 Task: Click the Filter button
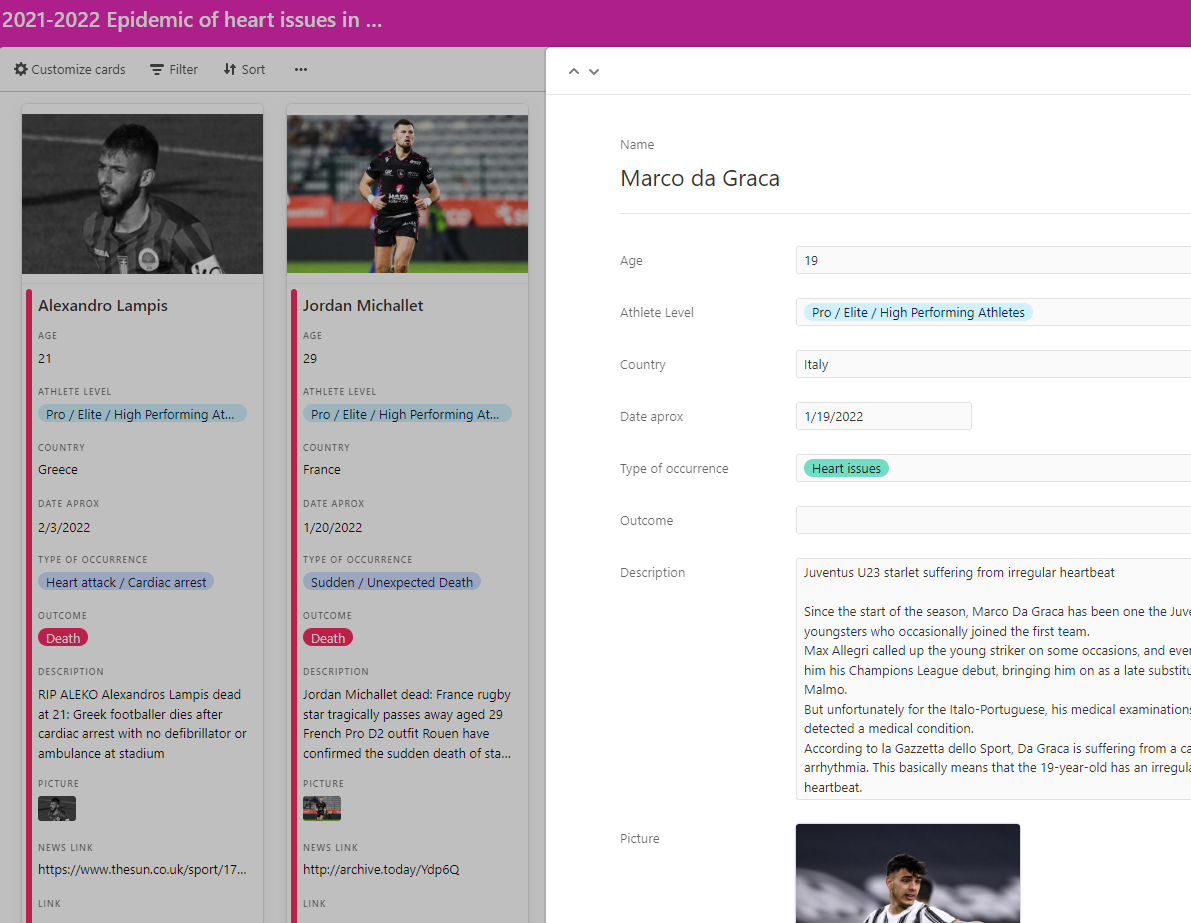174,69
